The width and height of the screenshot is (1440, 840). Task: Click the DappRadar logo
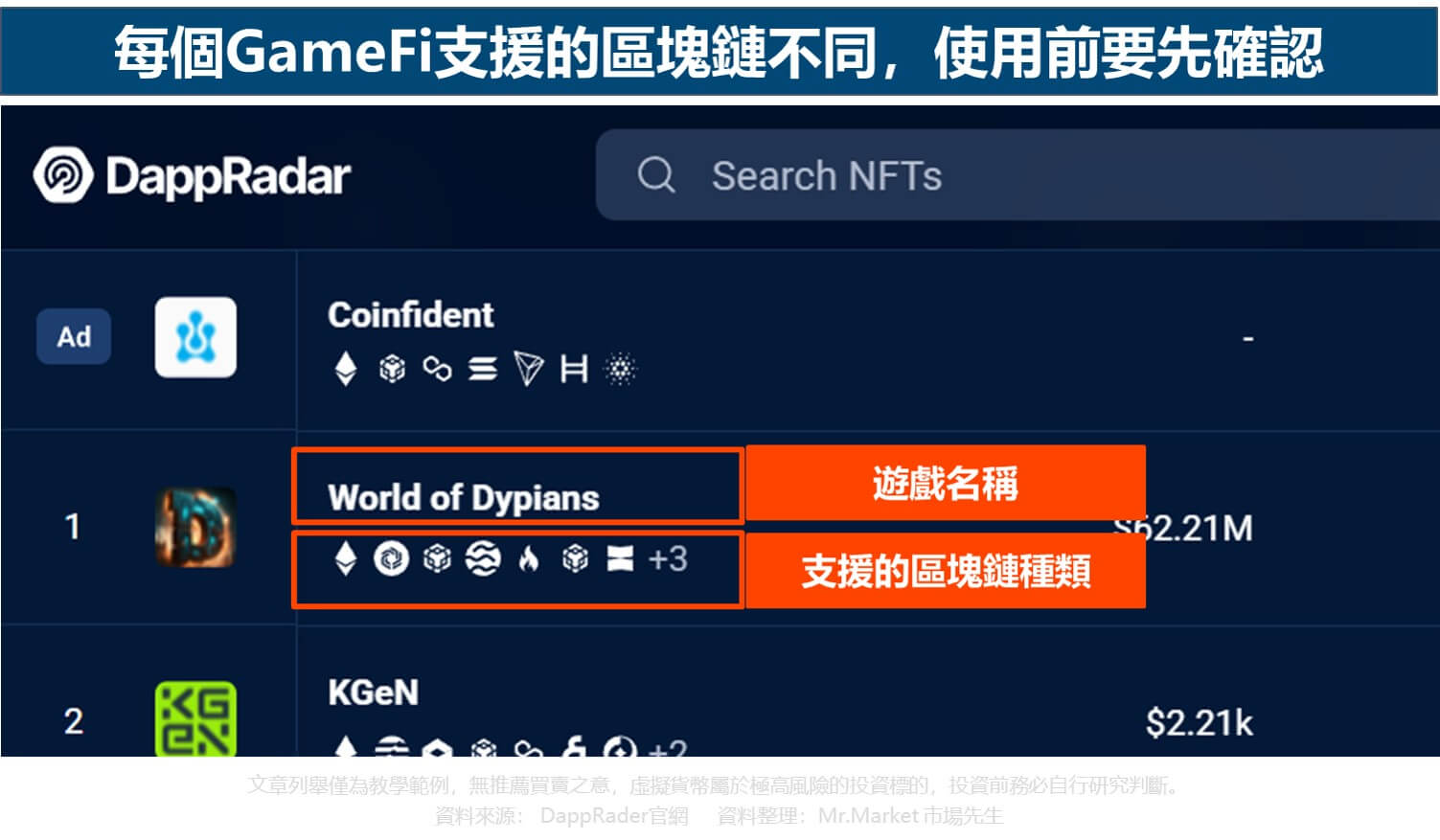(193, 175)
